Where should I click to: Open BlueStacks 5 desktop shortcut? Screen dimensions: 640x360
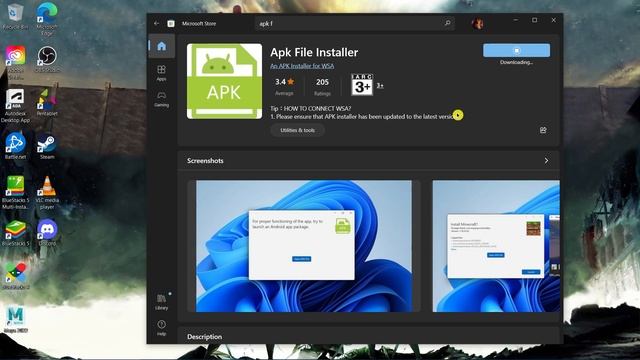click(x=16, y=233)
